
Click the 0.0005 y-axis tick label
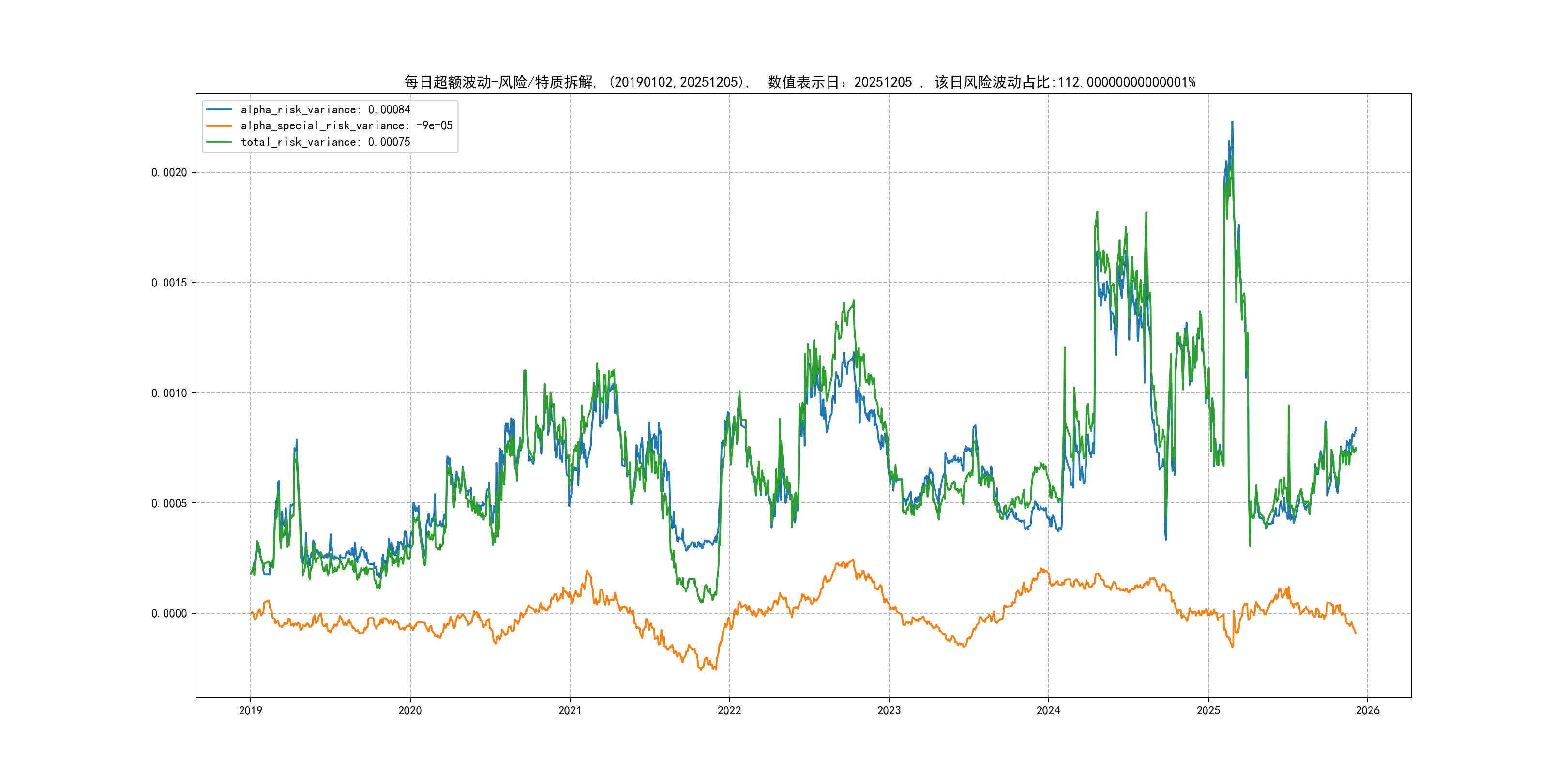(x=169, y=503)
